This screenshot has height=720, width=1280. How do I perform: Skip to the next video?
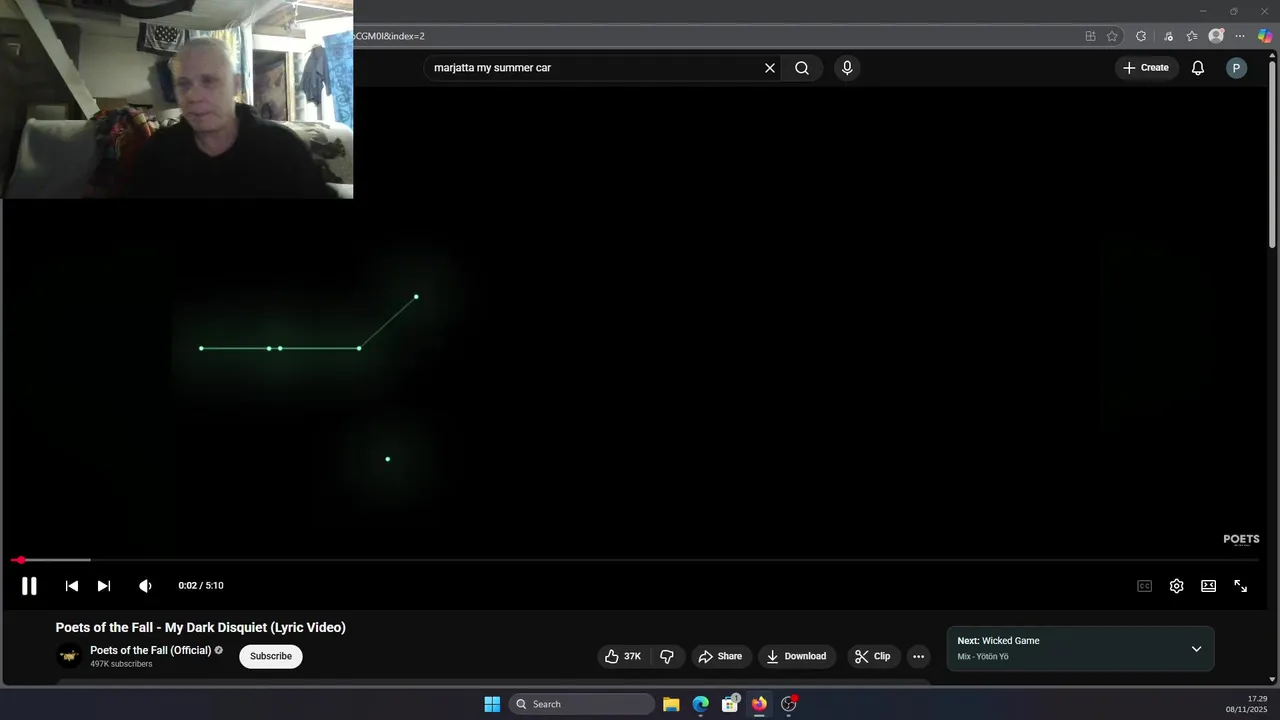104,586
